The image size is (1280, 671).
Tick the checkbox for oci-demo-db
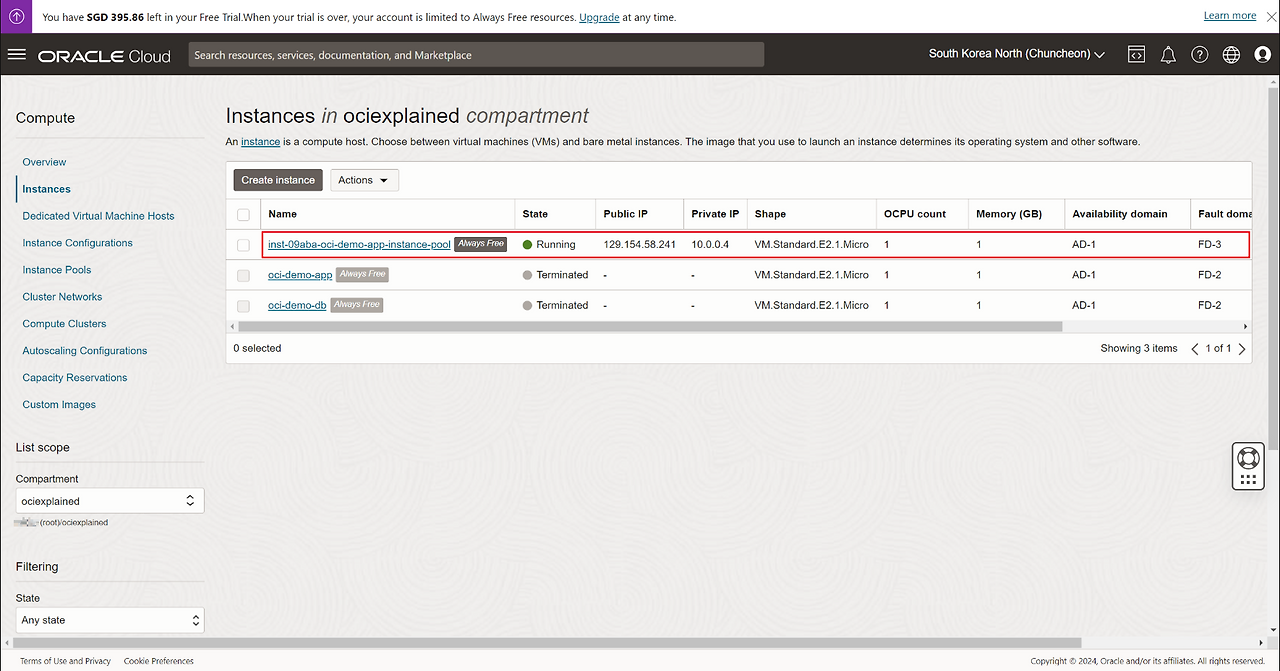tap(243, 306)
